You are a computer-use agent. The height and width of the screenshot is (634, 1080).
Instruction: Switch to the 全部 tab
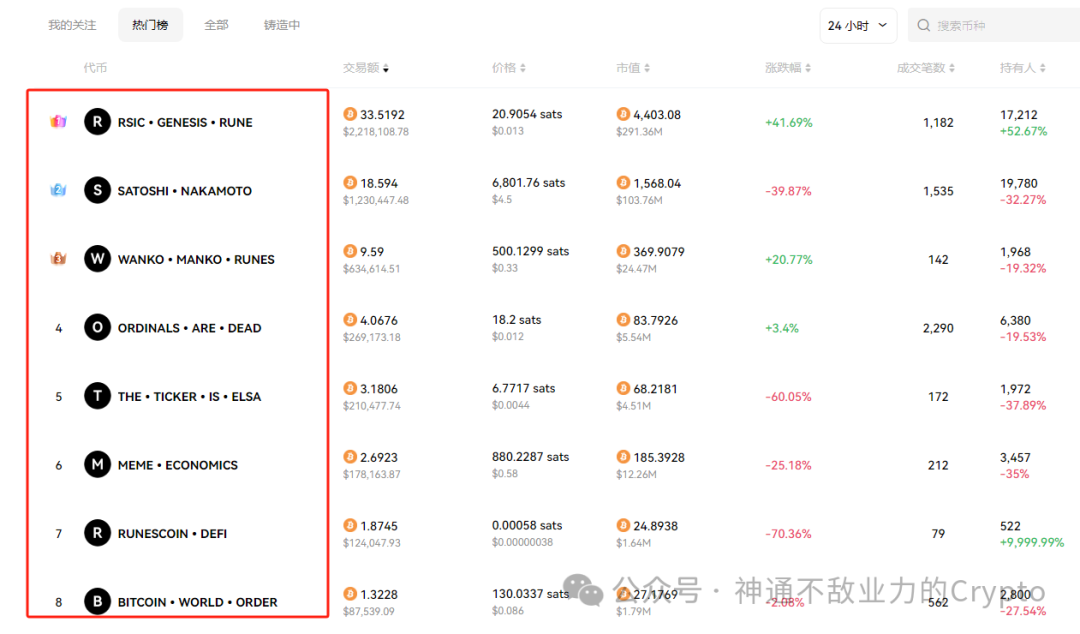click(x=216, y=25)
